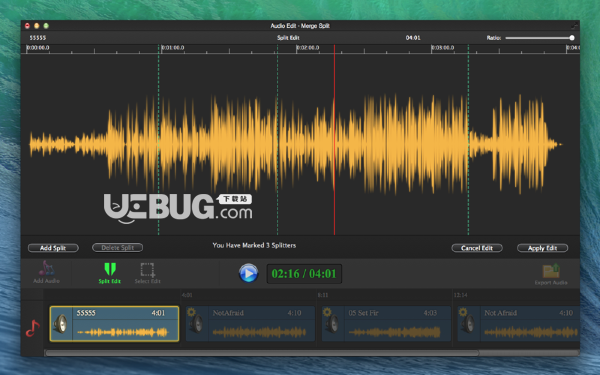Viewport: 600px width, 375px height.
Task: Click the red music note track icon
Action: point(33,328)
